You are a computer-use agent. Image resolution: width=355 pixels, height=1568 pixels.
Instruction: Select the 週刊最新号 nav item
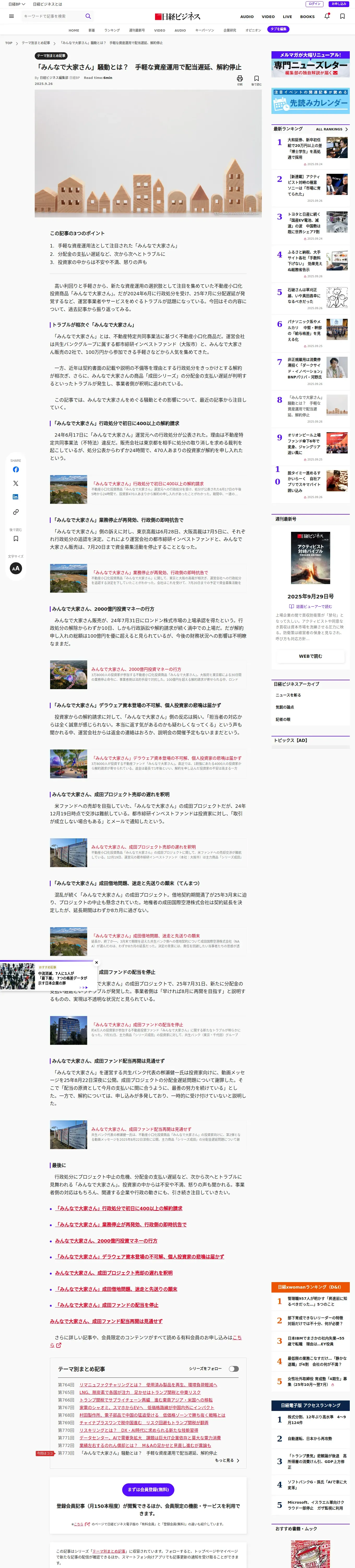(137, 30)
